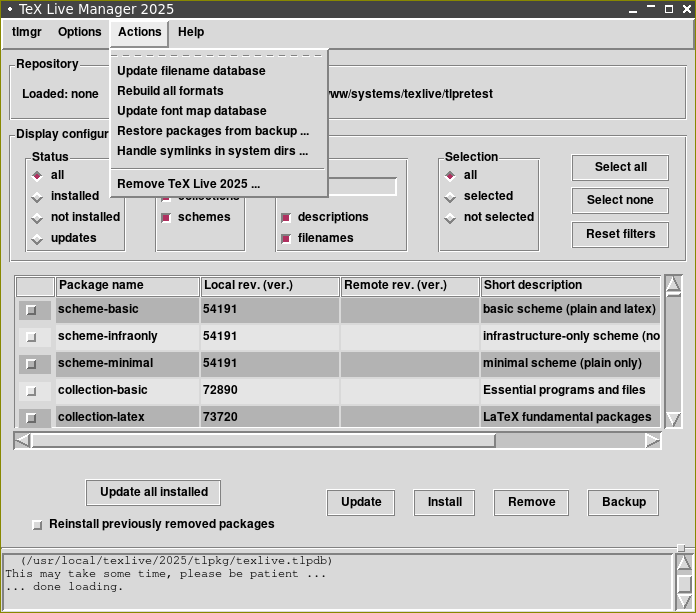Select the 'not selected' selection radio

(x=451, y=217)
